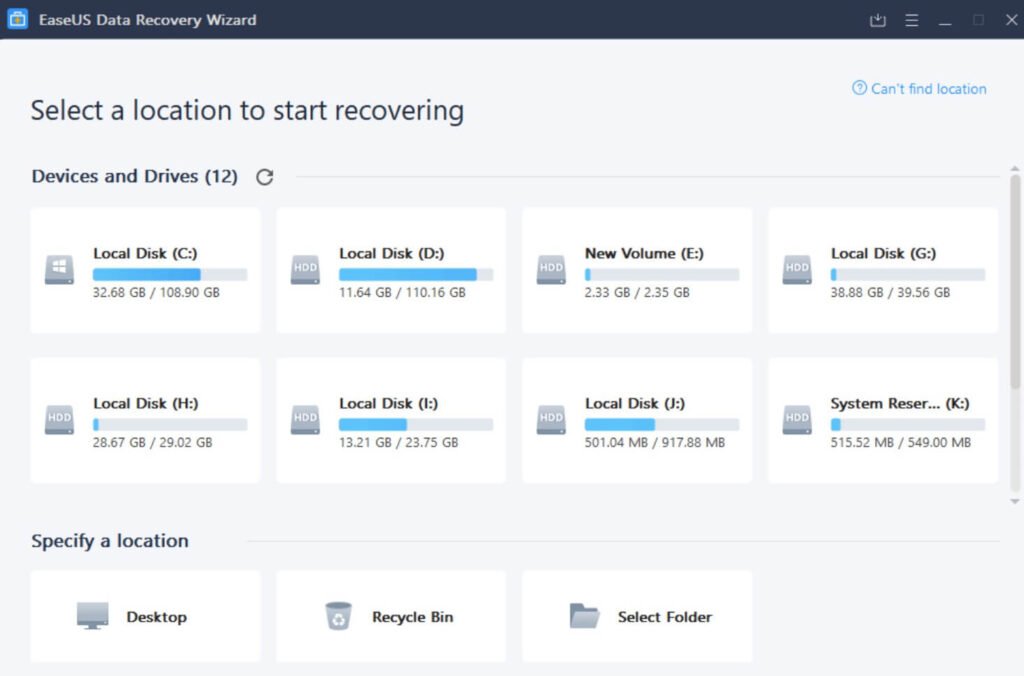This screenshot has width=1024, height=676.
Task: Click the Local Disk (J:) usage bar
Action: click(662, 425)
